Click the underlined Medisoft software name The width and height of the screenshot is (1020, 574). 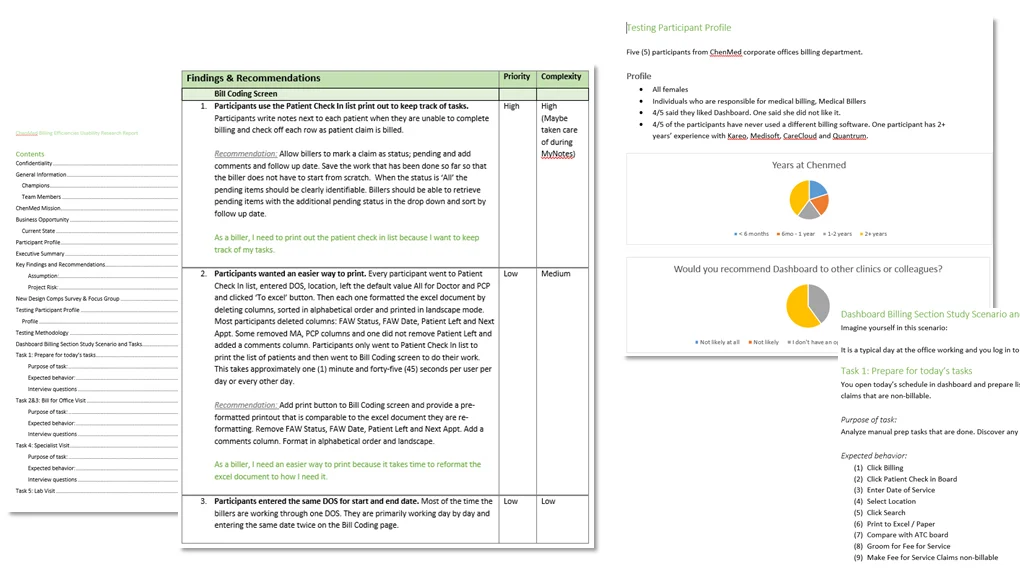click(x=764, y=136)
